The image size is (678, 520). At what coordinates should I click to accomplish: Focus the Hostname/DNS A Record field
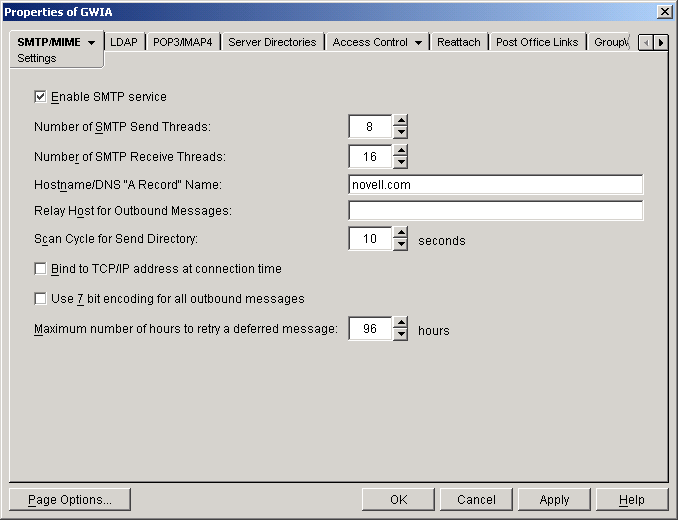coord(496,185)
